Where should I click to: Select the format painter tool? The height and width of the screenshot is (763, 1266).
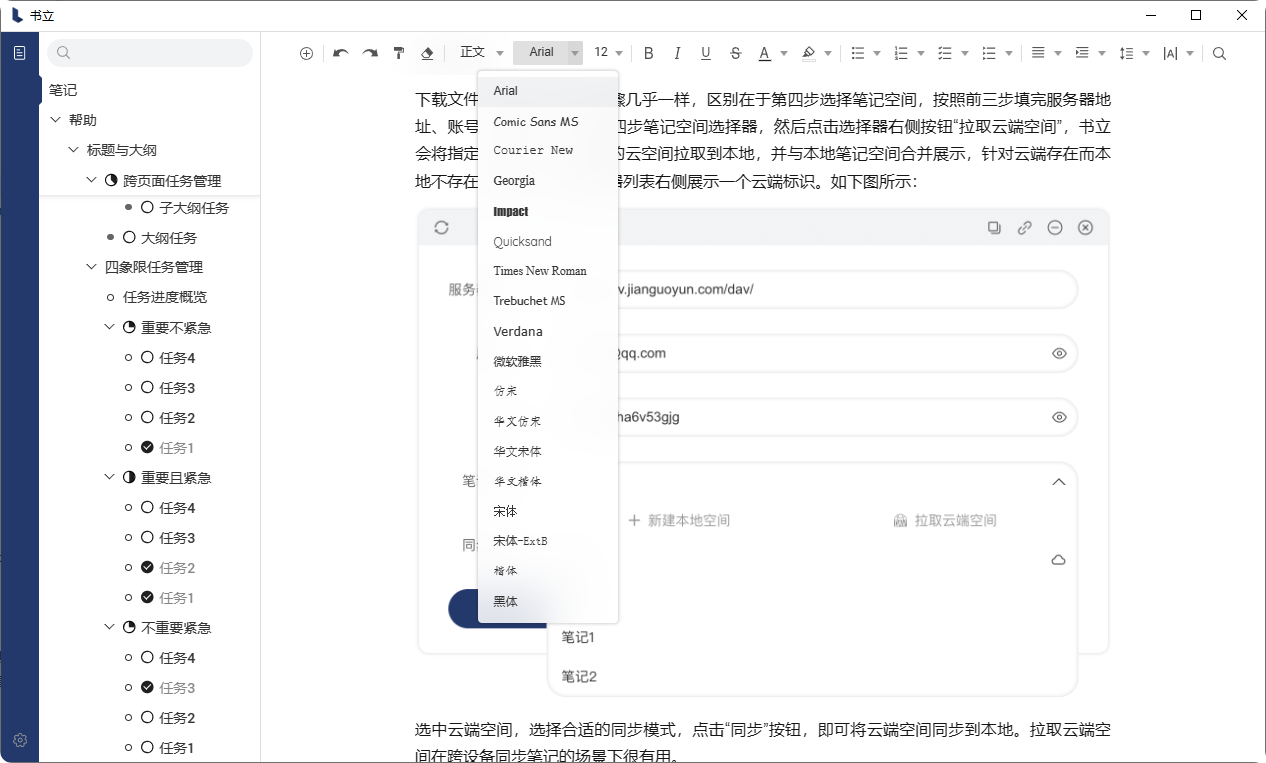[399, 53]
